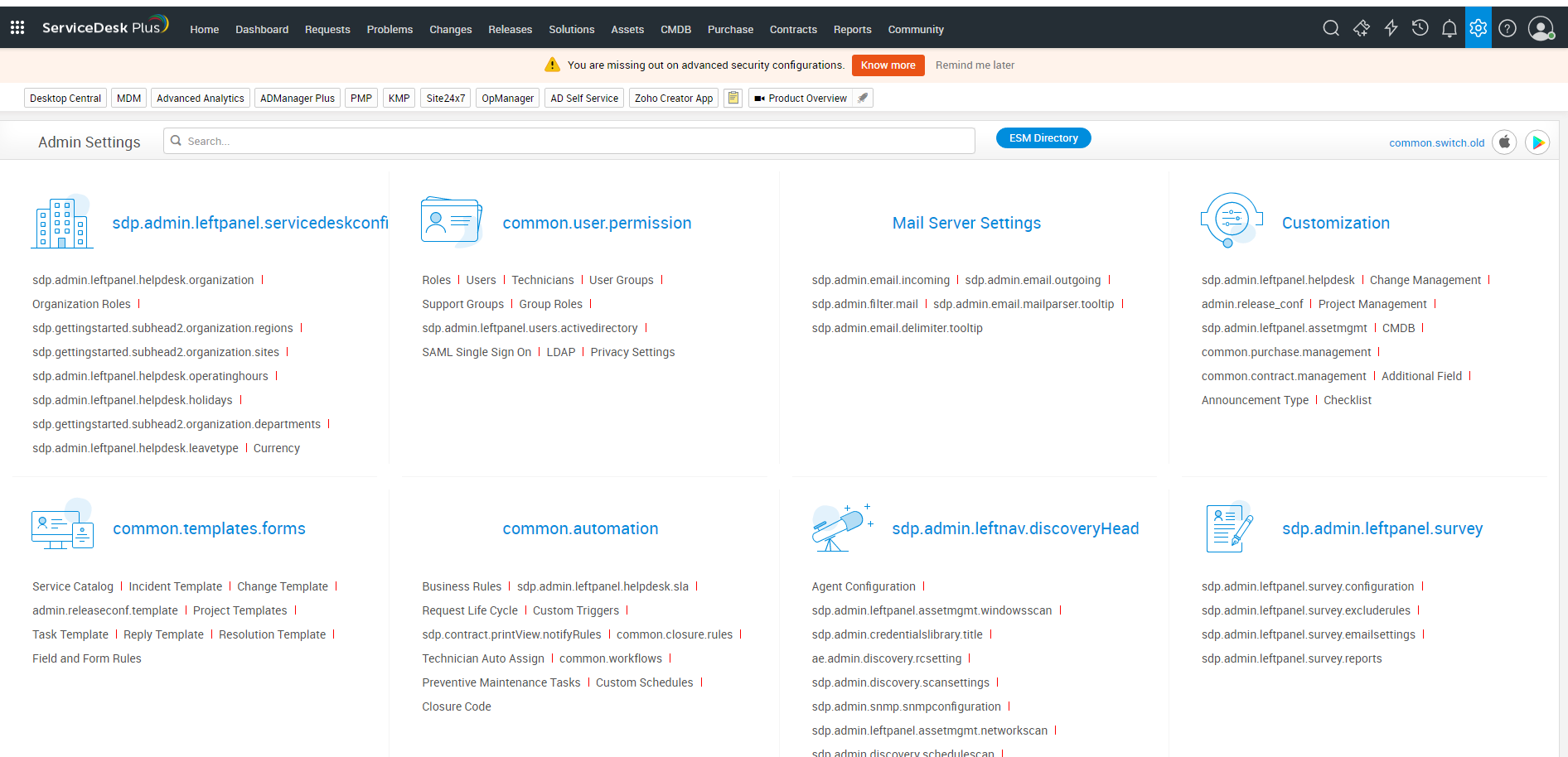
Task: Open the User Groups link
Action: pyautogui.click(x=622, y=280)
